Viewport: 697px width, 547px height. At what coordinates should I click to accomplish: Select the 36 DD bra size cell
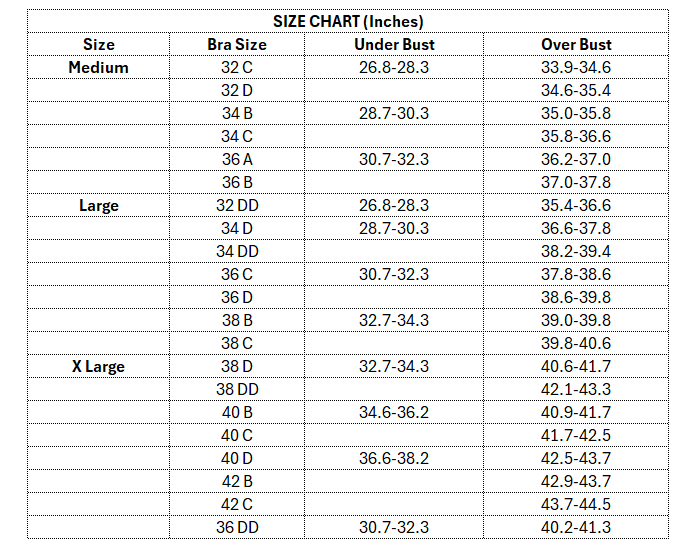tap(237, 527)
